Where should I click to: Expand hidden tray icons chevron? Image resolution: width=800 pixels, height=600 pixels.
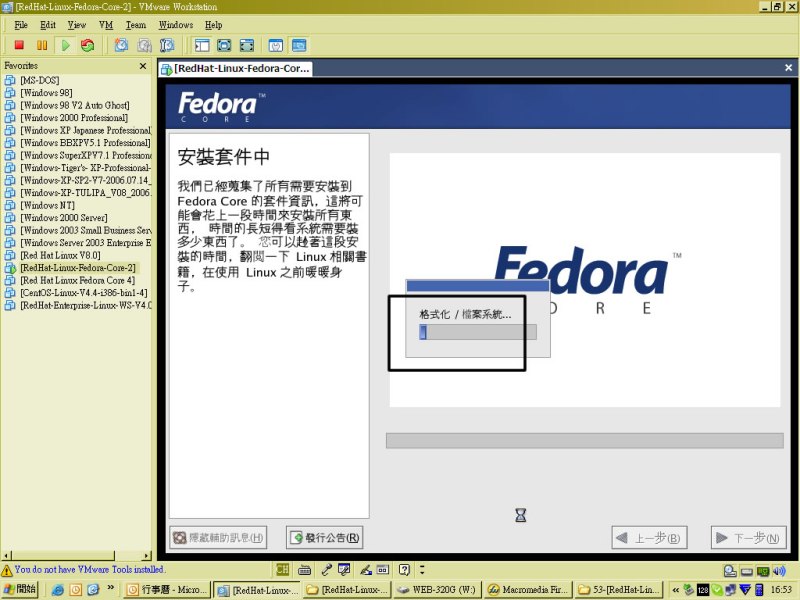point(676,590)
